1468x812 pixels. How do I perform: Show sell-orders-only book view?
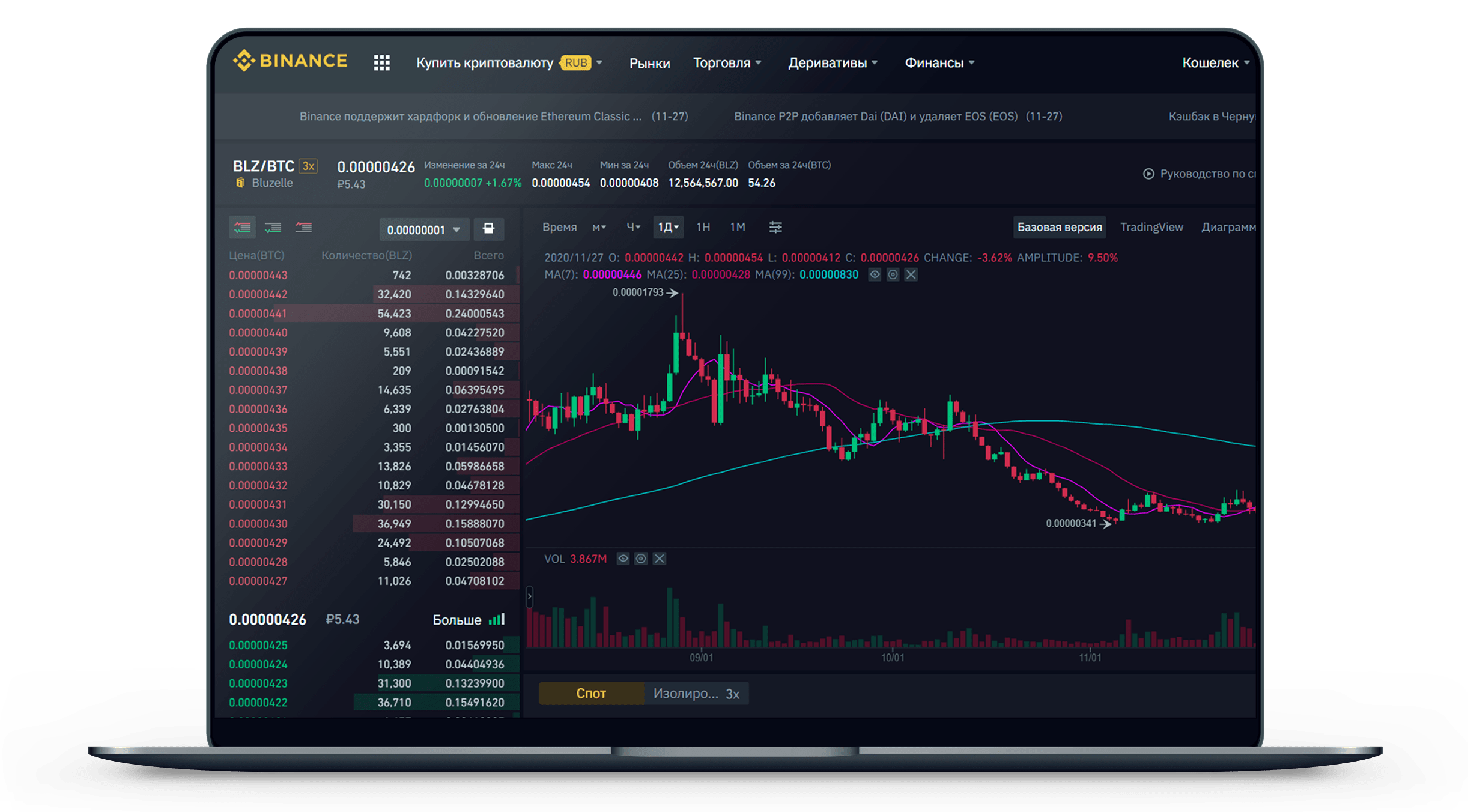click(304, 227)
